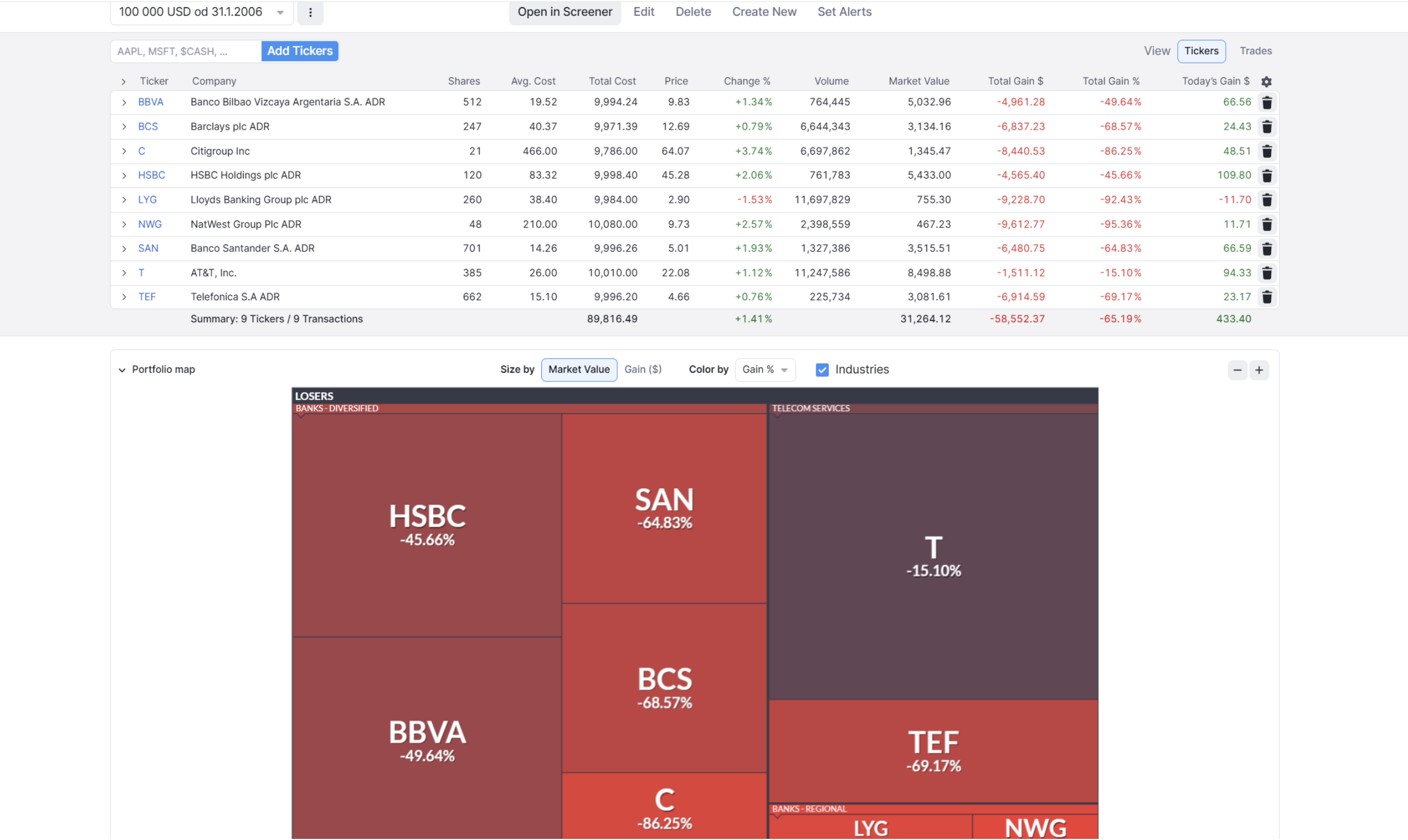Remove HSBC row using trash icon
Screen dimensions: 1408x840
1267,175
